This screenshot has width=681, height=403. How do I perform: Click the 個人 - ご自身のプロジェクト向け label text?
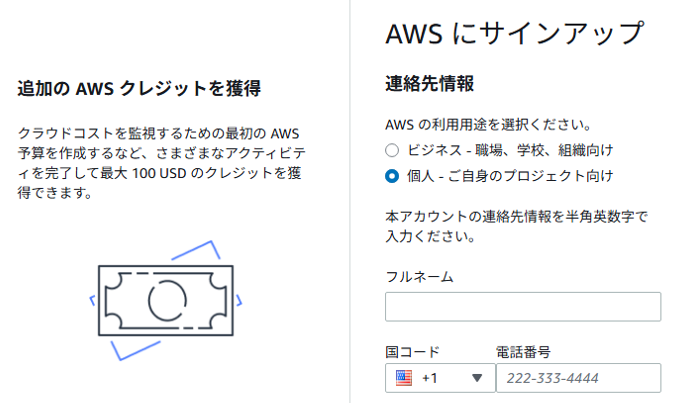510,176
